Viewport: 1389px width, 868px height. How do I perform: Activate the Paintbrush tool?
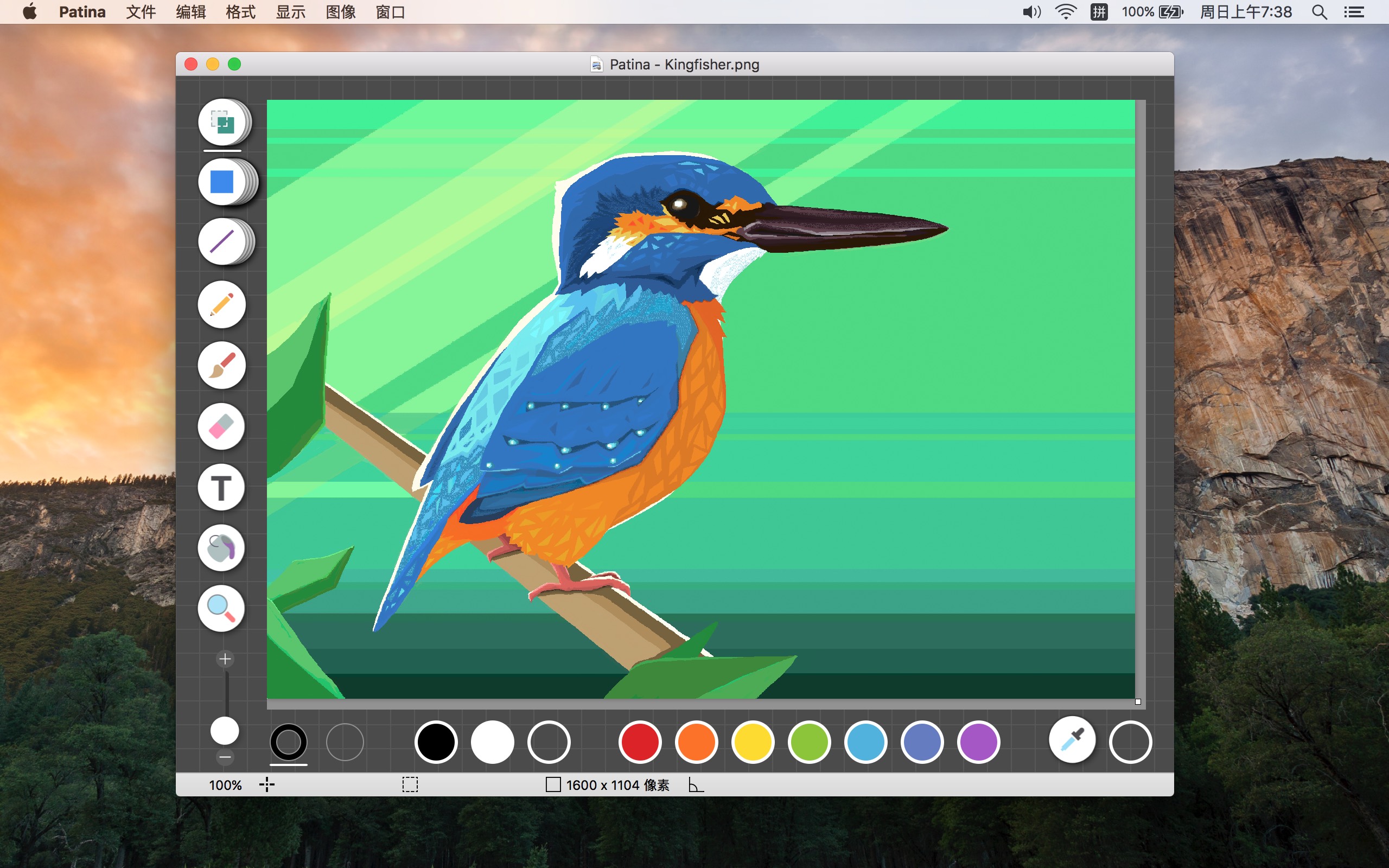pyautogui.click(x=222, y=365)
